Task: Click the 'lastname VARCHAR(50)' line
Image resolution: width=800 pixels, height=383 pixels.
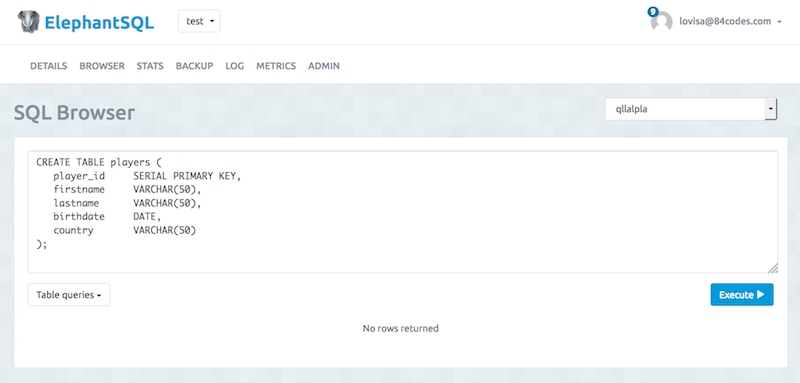Action: pos(128,203)
